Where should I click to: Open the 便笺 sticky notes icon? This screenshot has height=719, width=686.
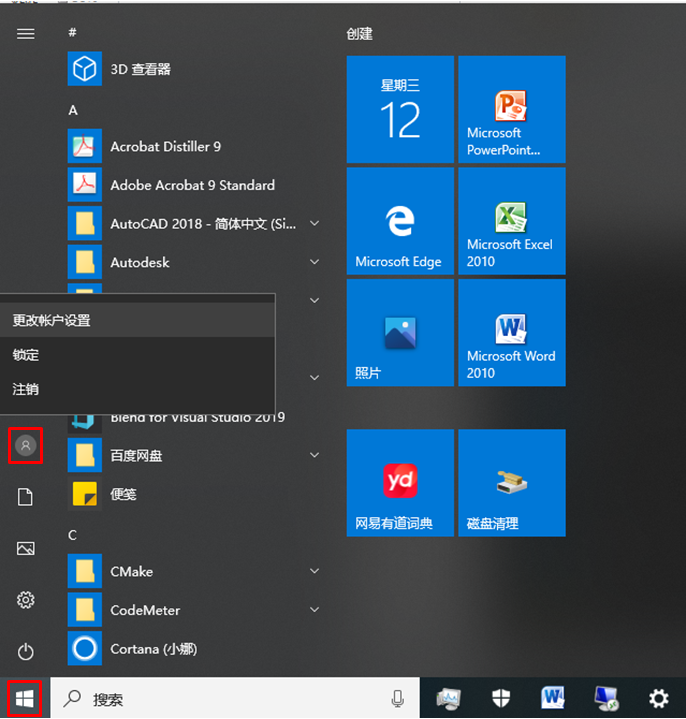pyautogui.click(x=85, y=494)
